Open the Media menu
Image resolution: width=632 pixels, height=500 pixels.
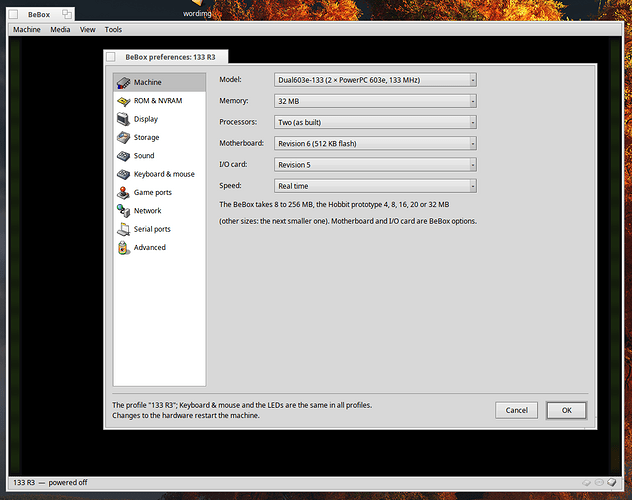[60, 29]
